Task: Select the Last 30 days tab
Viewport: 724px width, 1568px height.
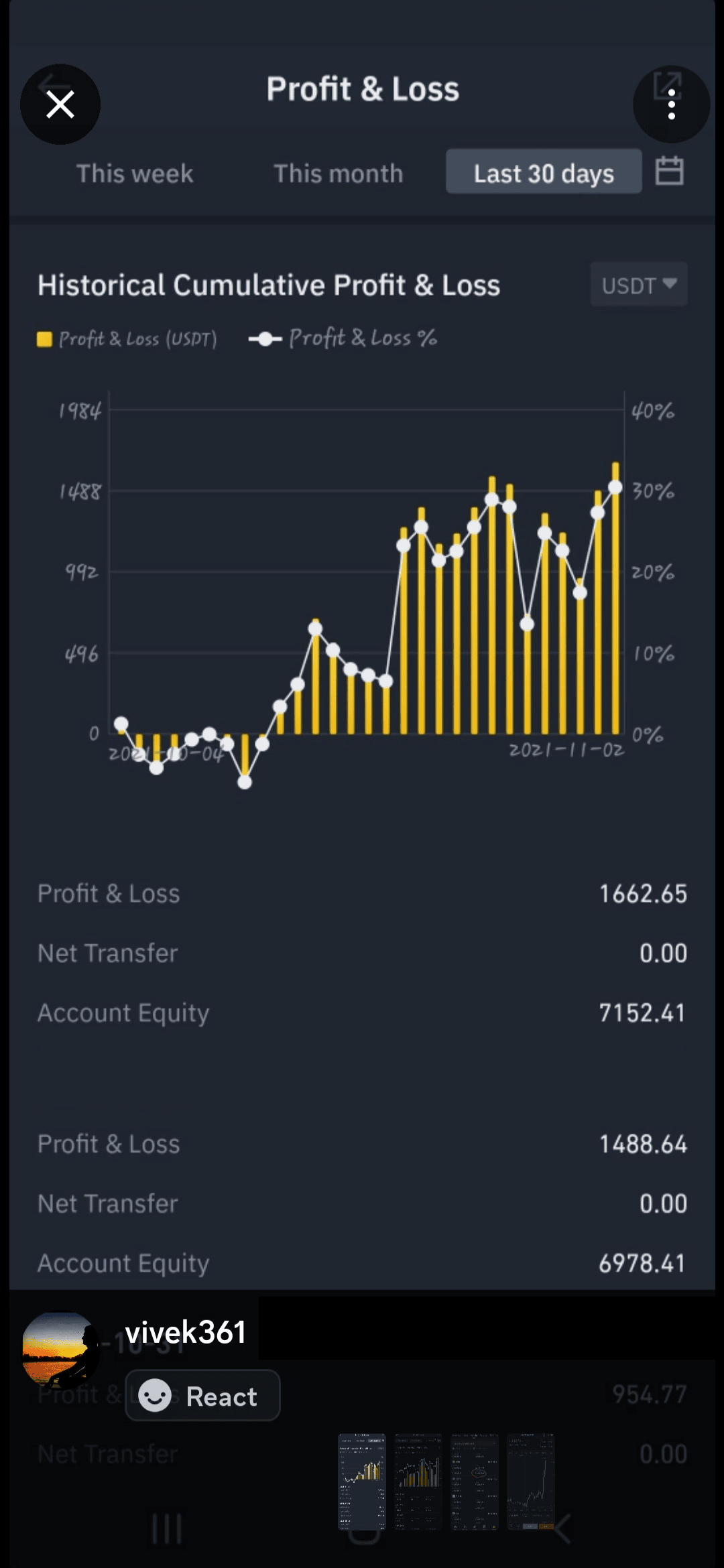Action: coord(544,174)
